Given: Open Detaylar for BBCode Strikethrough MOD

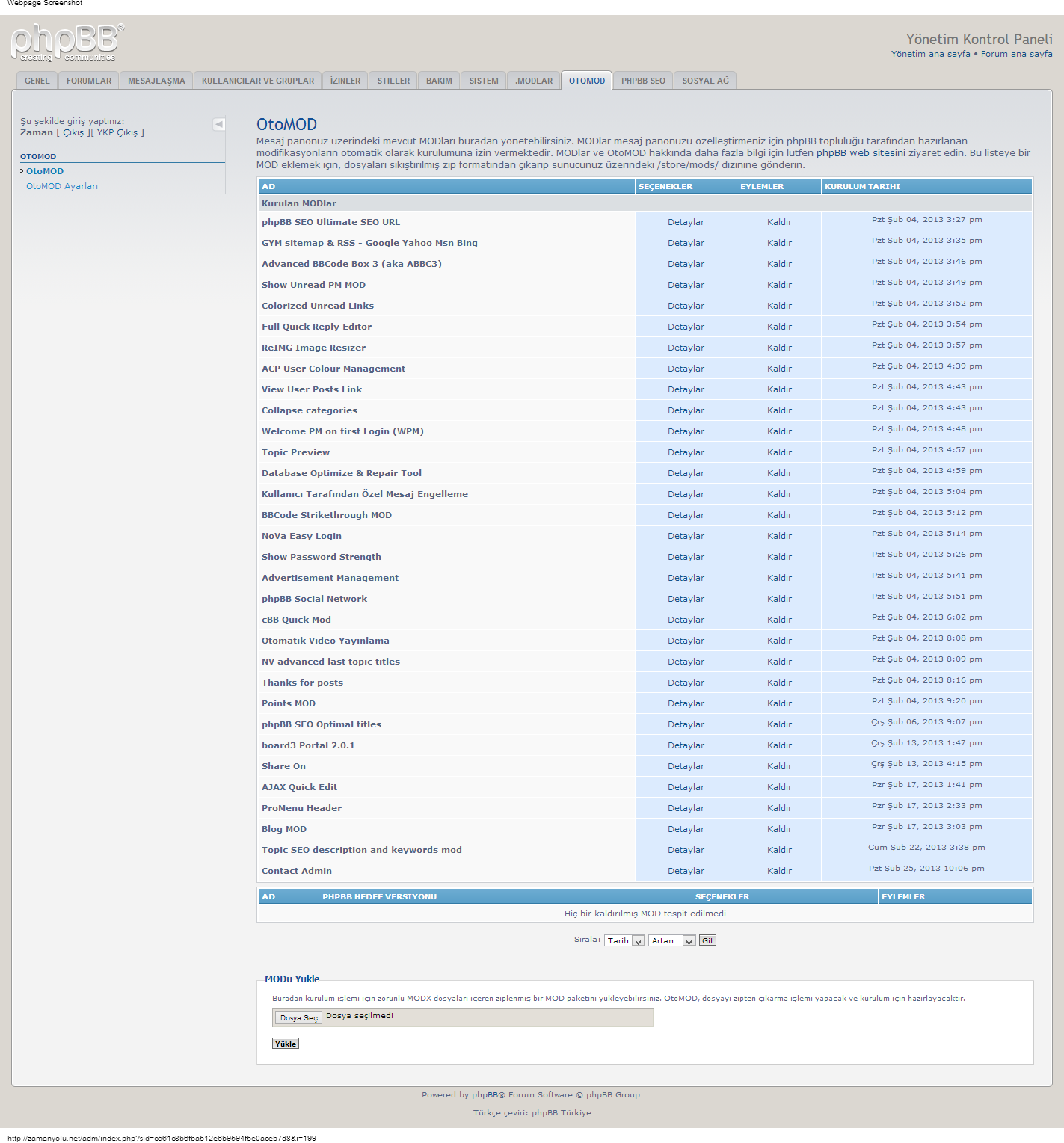Looking at the screenshot, I should coord(686,515).
